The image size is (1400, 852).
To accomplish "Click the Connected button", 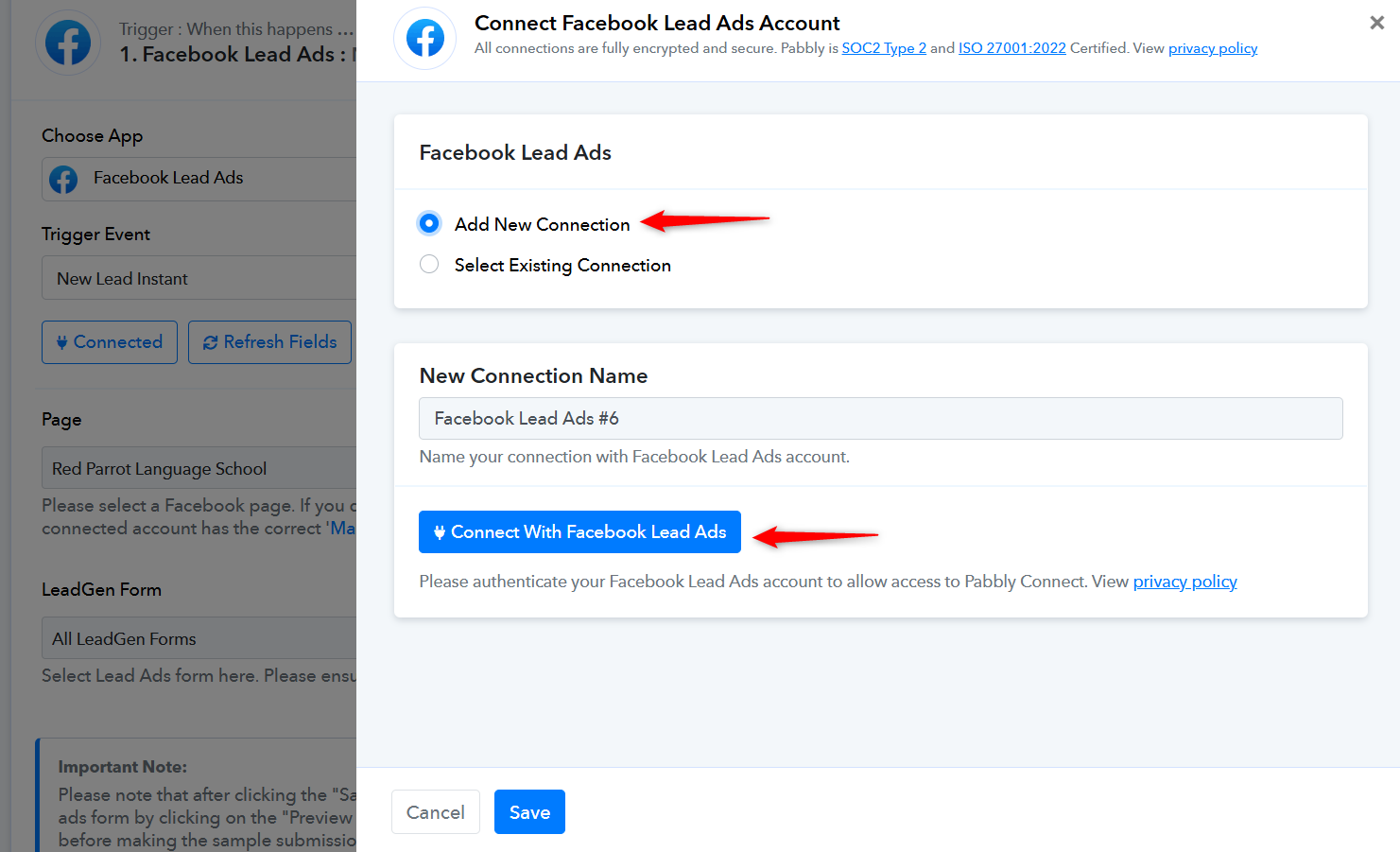I will [110, 342].
